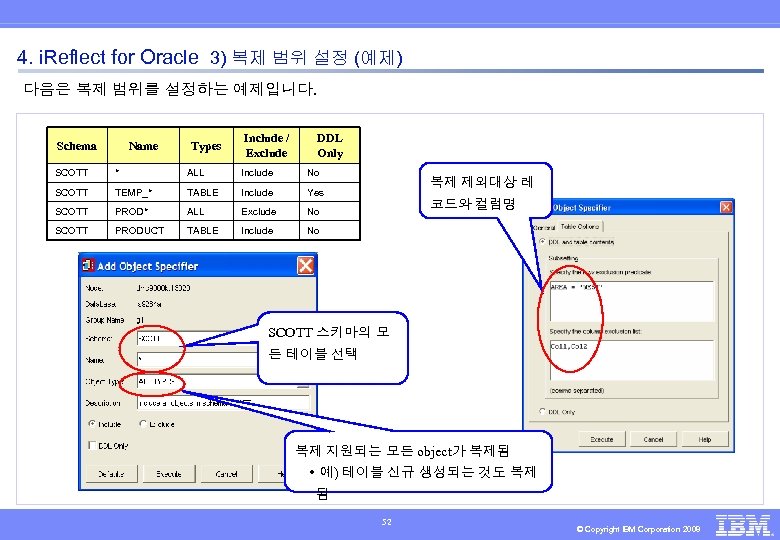Click into the Name field of Add Object Specifier

tap(197, 360)
